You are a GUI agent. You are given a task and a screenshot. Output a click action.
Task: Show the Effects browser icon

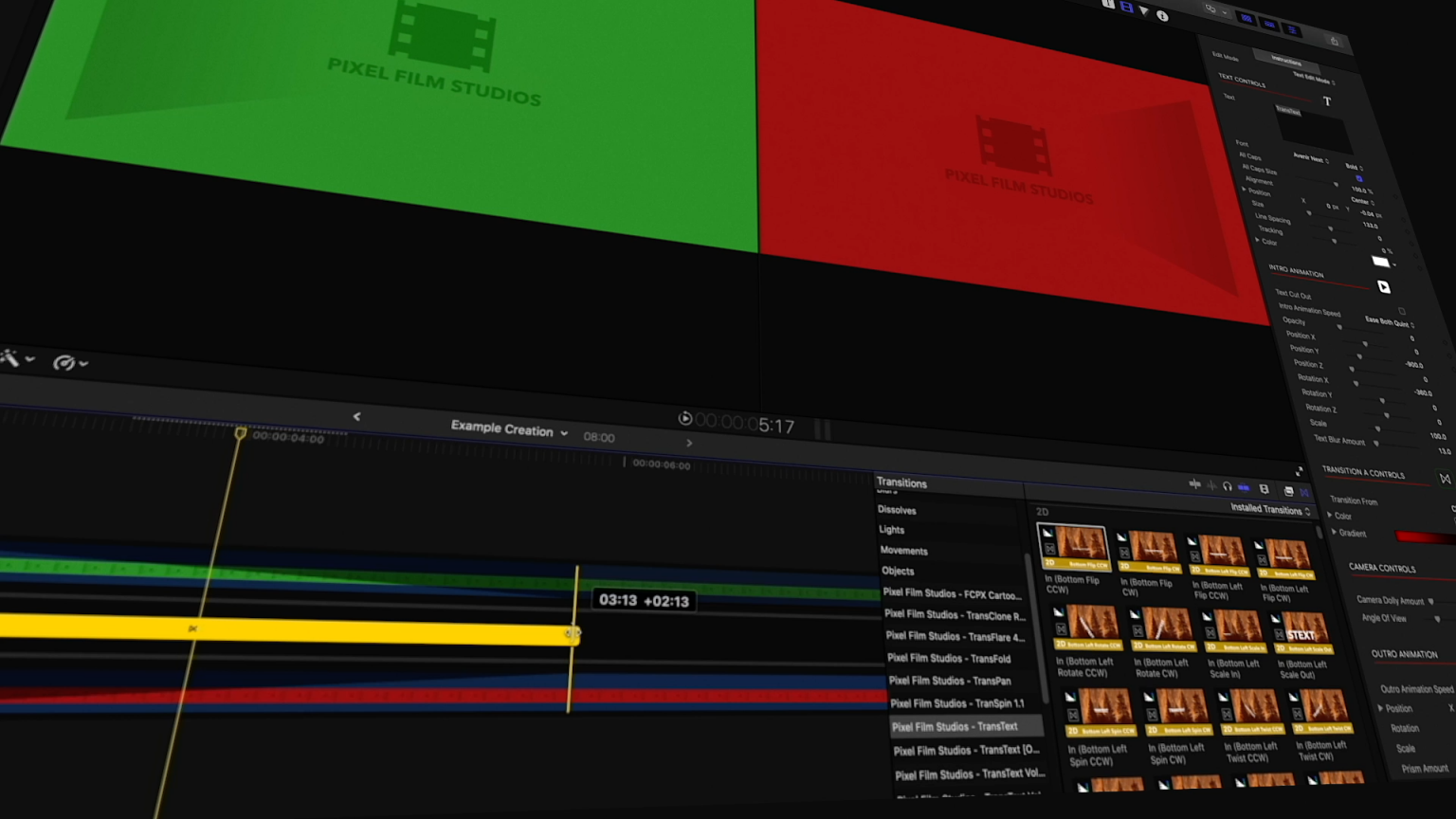click(1288, 491)
